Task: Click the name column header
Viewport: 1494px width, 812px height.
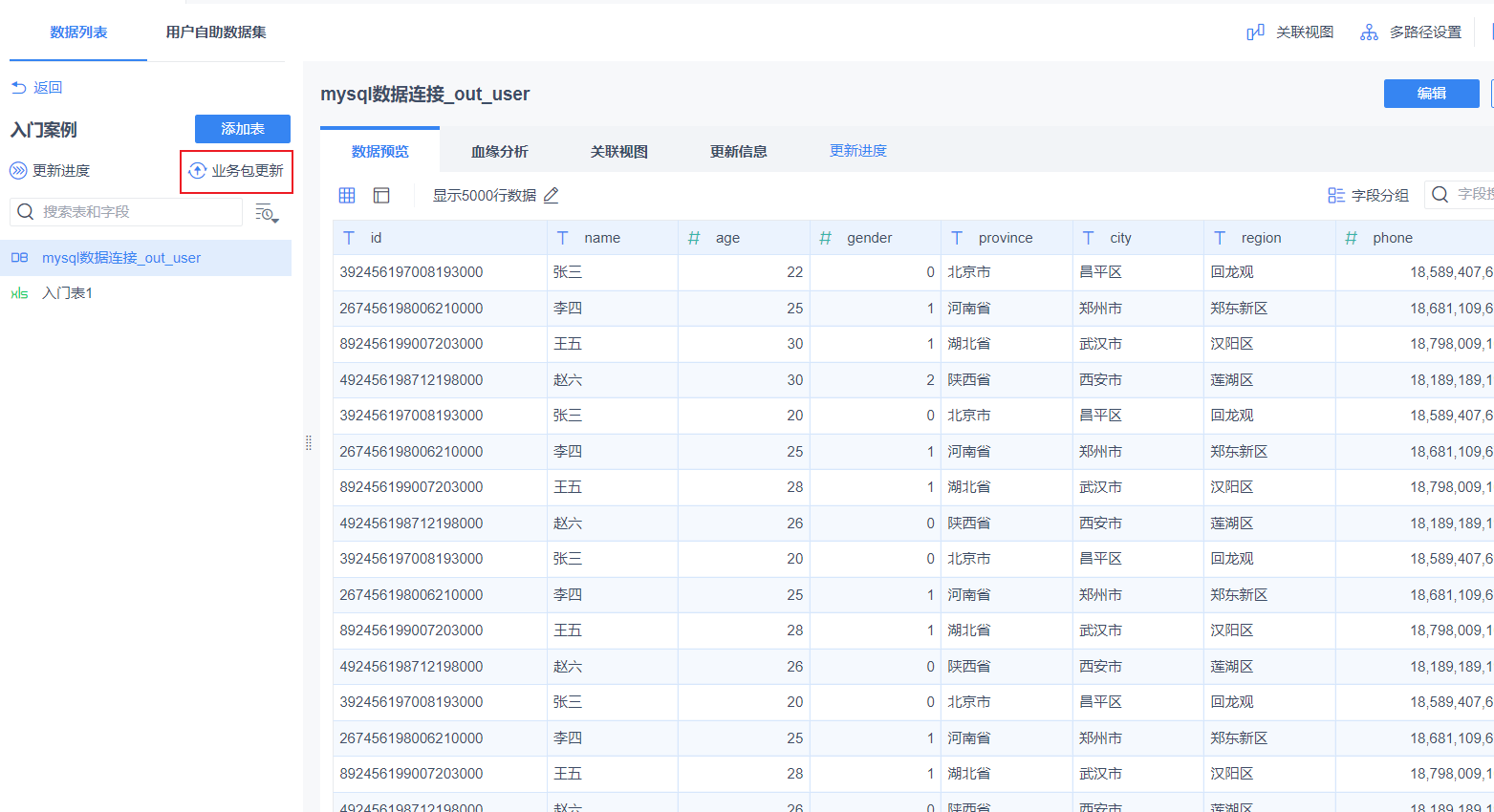Action: [613, 238]
